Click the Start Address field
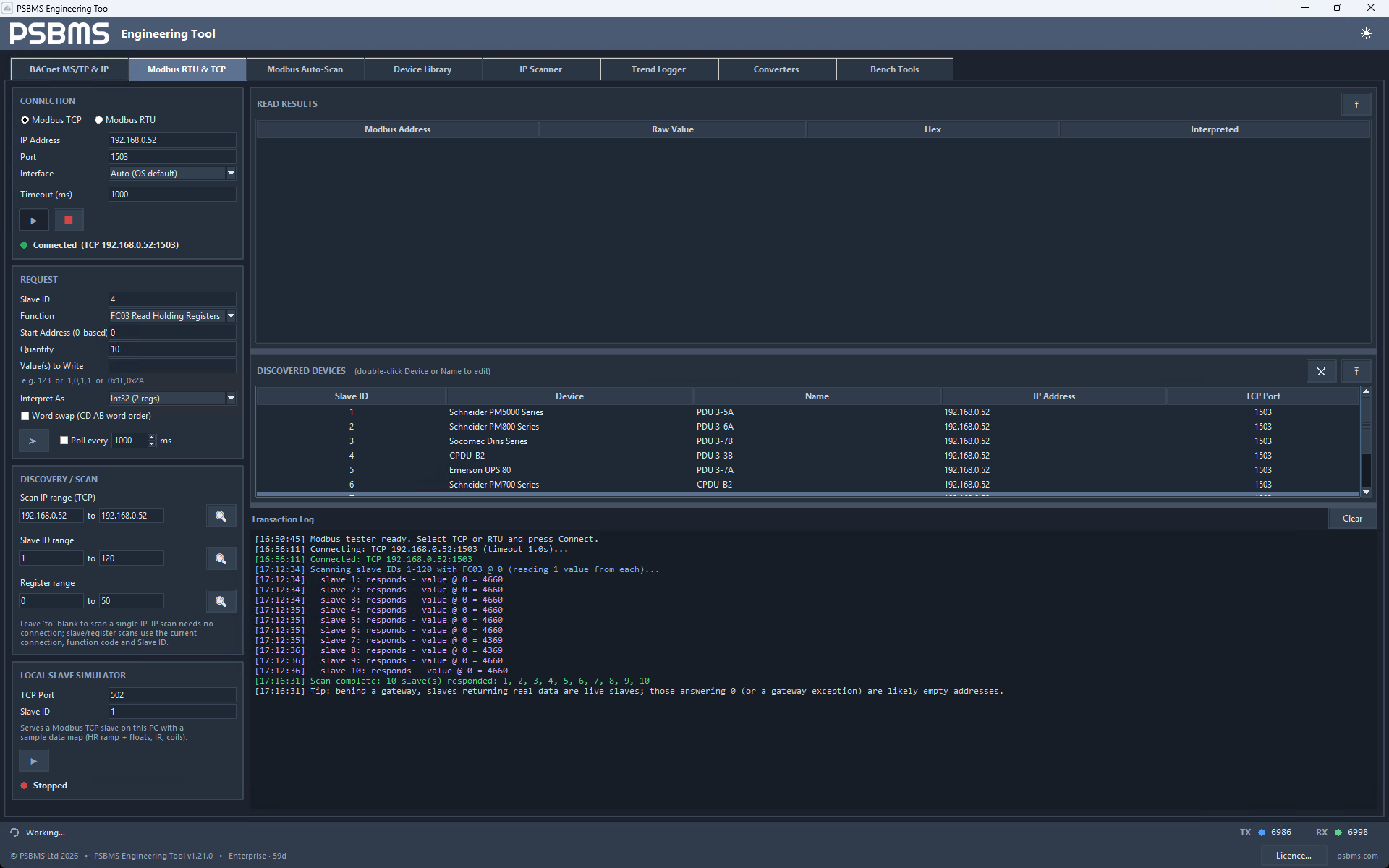The height and width of the screenshot is (868, 1389). pos(172,333)
